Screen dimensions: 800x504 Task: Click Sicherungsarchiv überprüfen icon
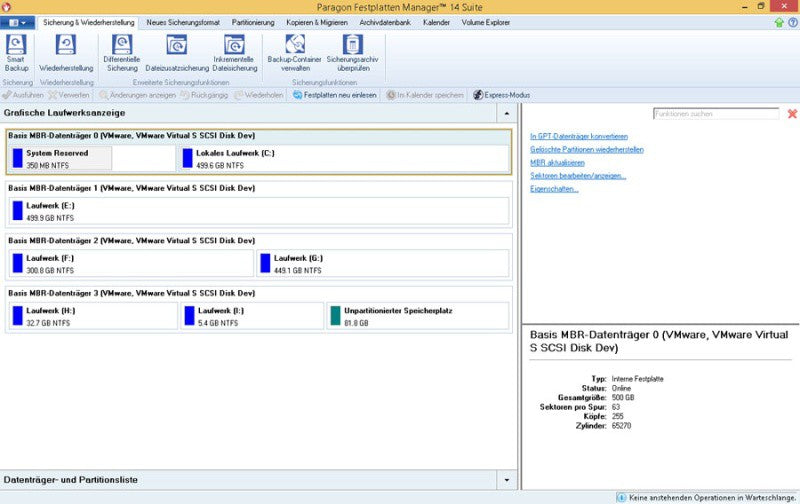(353, 44)
